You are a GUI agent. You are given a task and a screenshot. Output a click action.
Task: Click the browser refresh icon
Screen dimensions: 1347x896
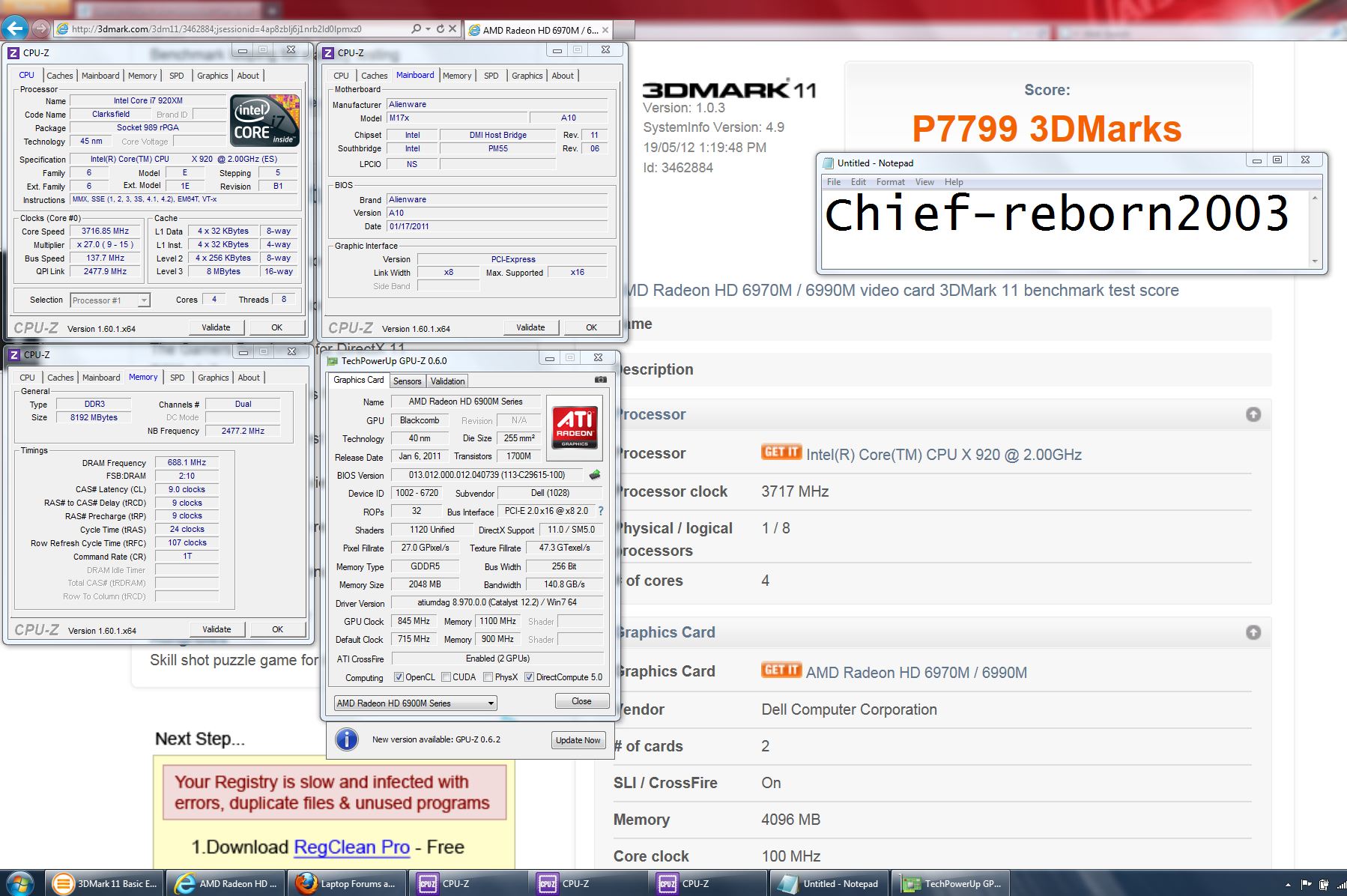pyautogui.click(x=440, y=29)
